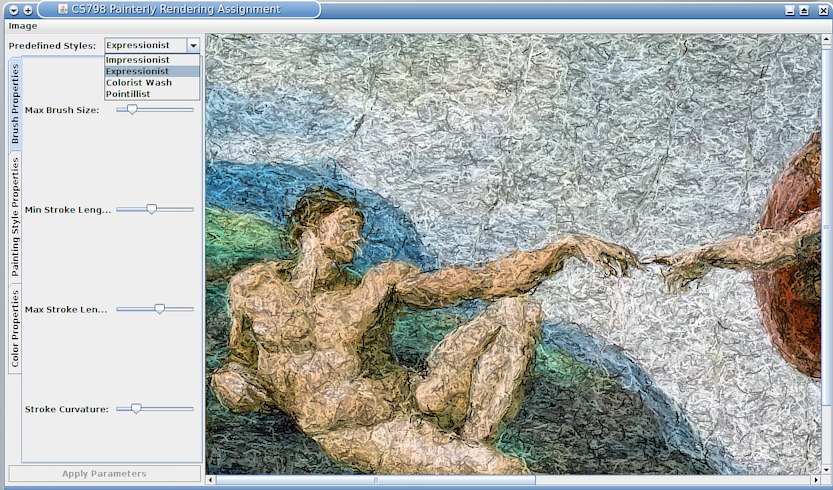Open the Color Properties tab
The image size is (833, 490).
[15, 328]
